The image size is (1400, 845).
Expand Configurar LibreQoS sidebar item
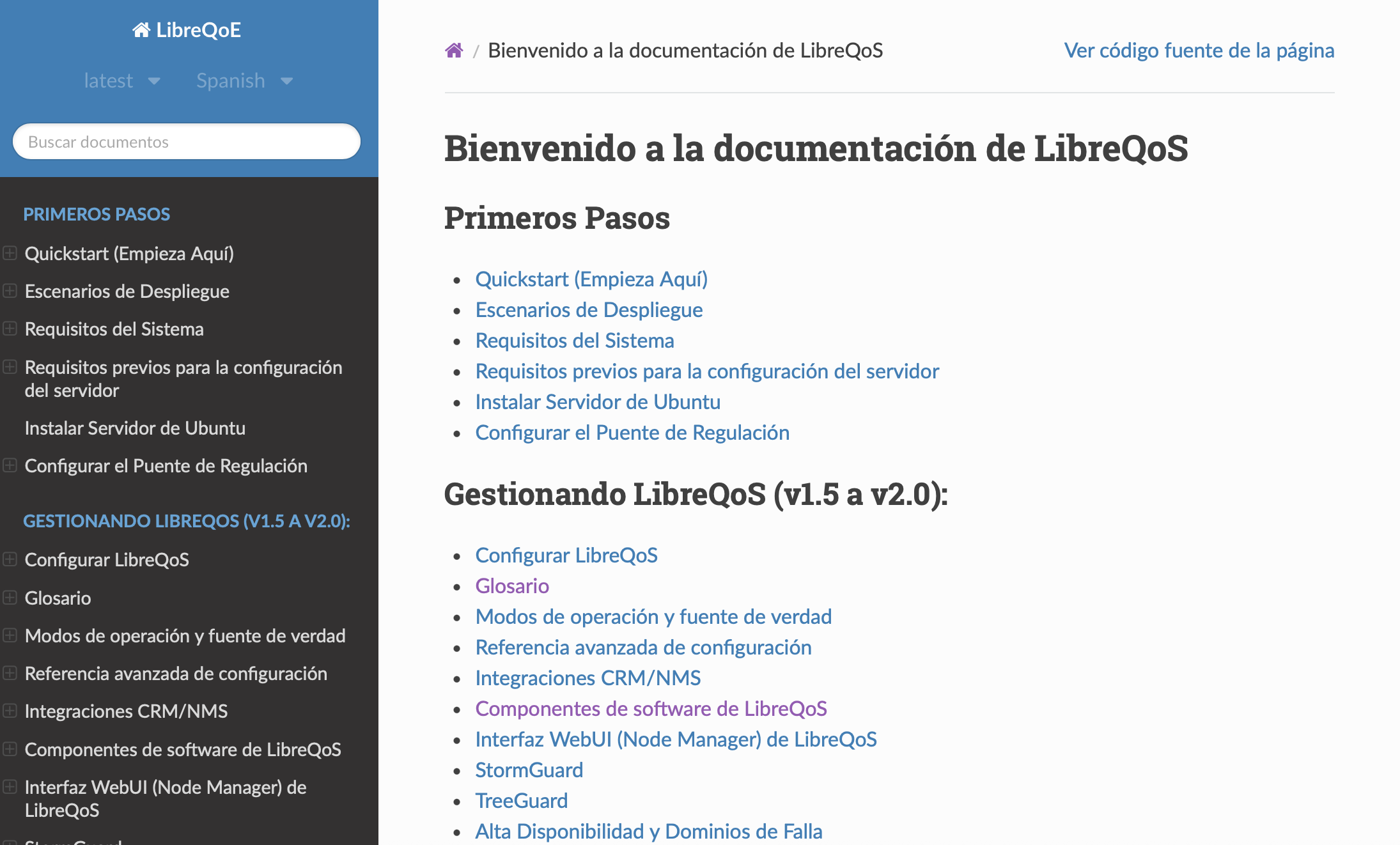(10, 559)
